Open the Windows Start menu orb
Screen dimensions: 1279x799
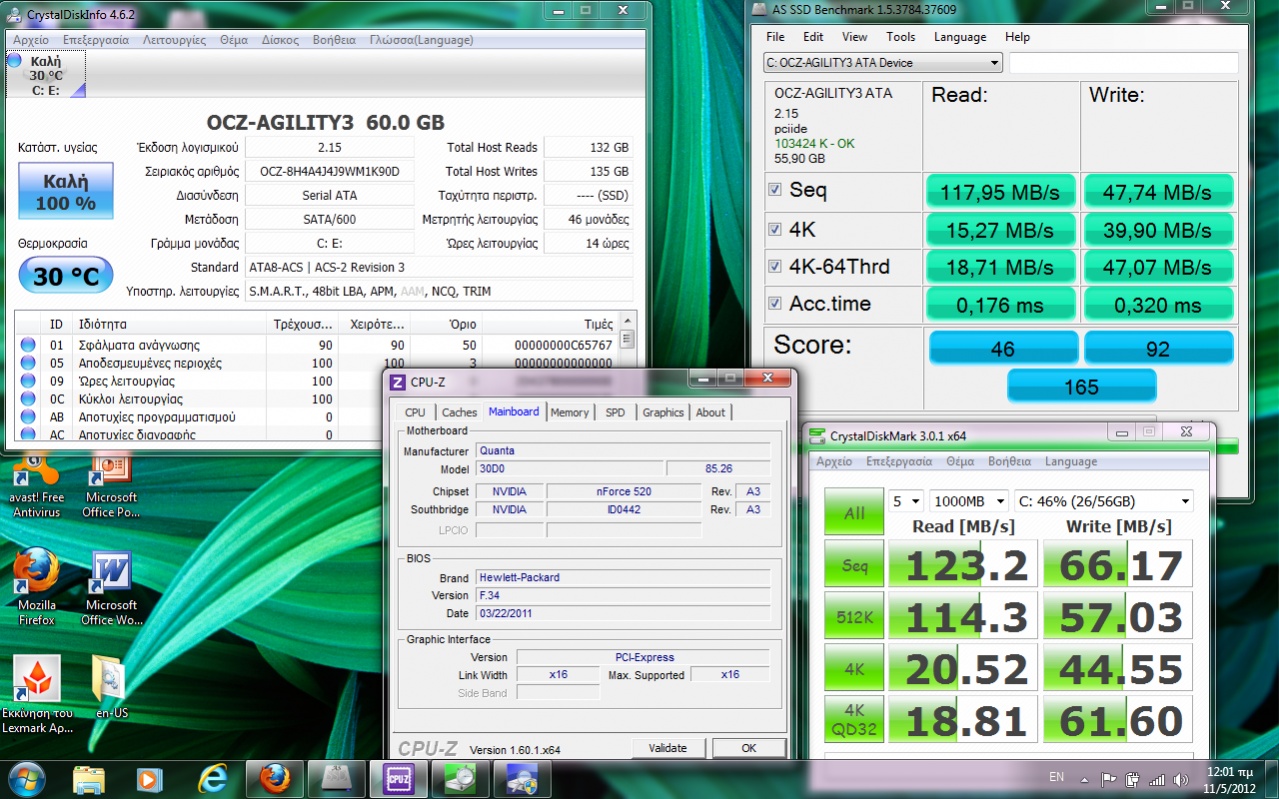click(x=26, y=778)
